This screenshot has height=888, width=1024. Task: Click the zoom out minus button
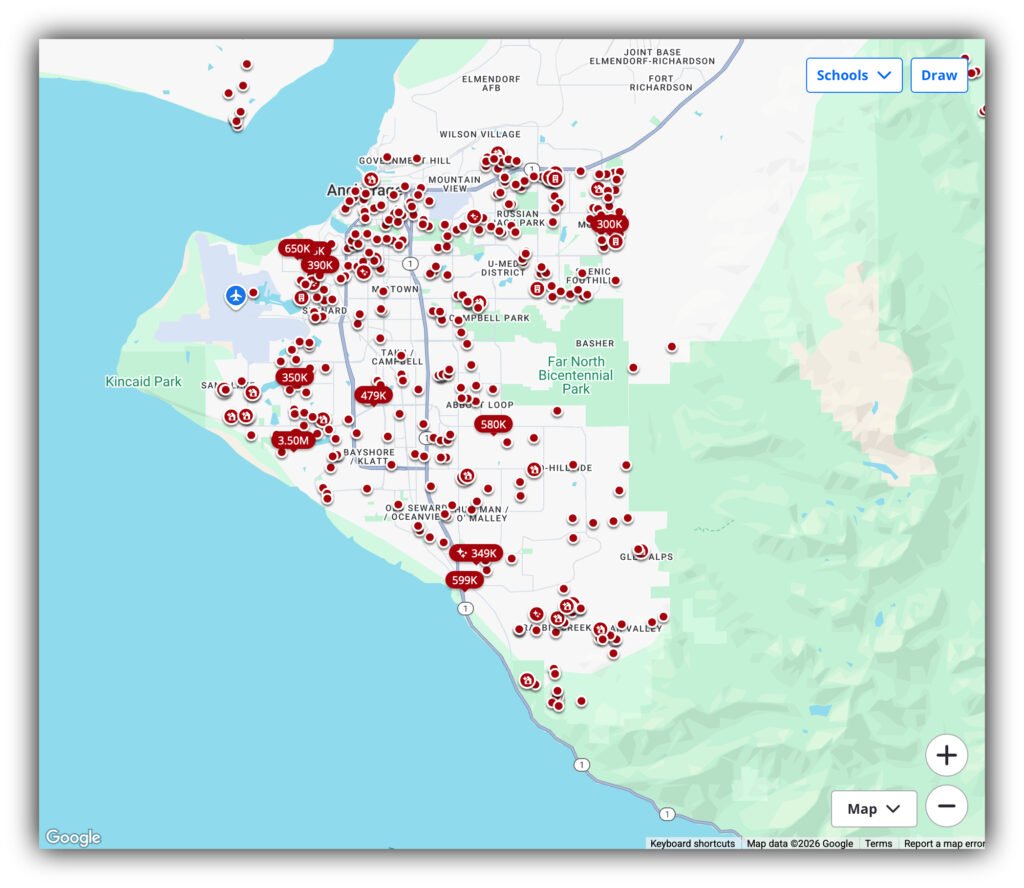946,806
